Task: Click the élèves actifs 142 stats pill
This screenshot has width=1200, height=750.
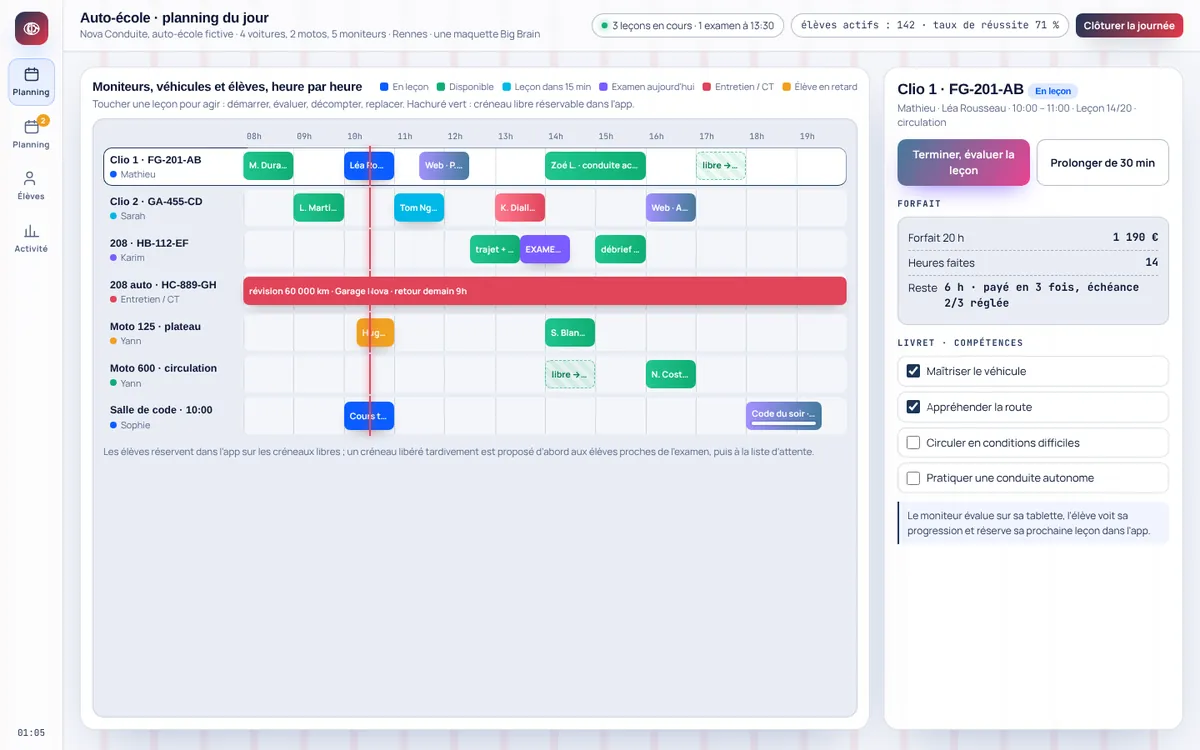Action: [929, 25]
